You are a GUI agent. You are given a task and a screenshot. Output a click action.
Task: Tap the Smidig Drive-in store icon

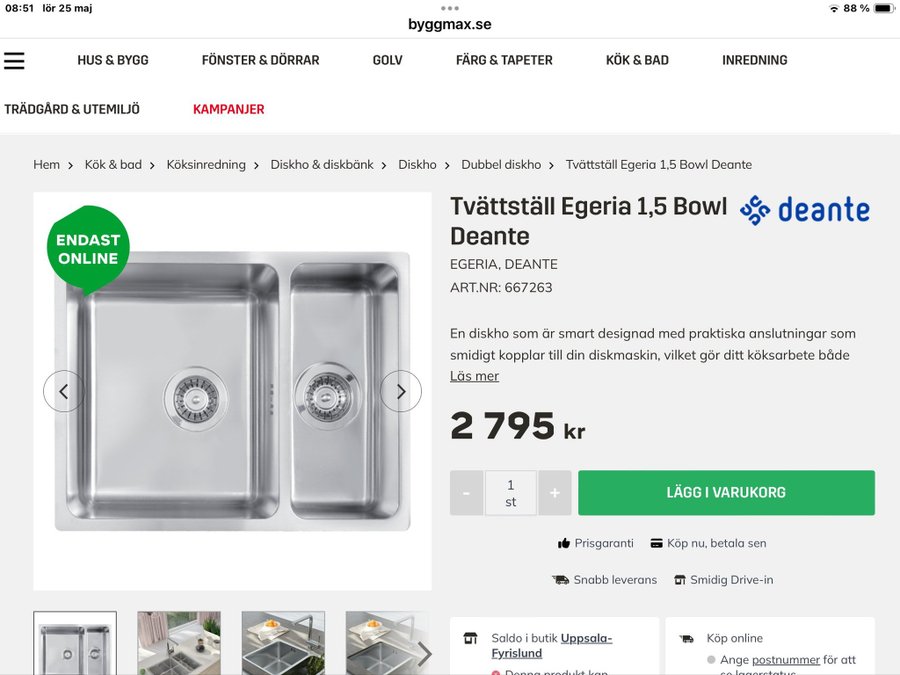point(680,580)
